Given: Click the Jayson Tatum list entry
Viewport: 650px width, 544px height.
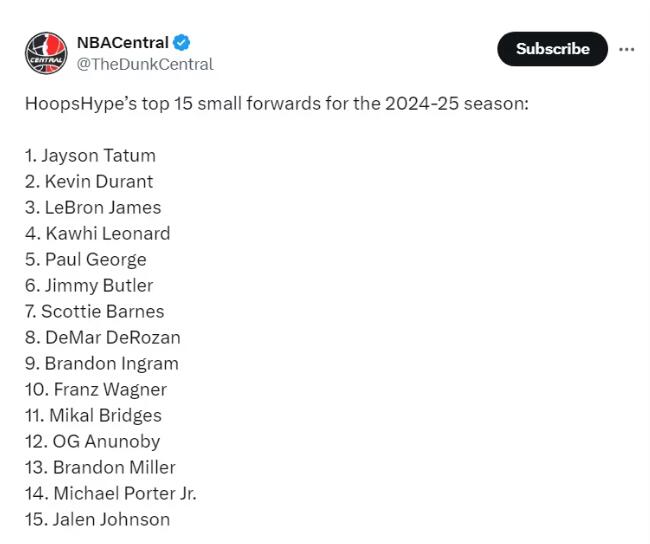Looking at the screenshot, I should 91,156.
